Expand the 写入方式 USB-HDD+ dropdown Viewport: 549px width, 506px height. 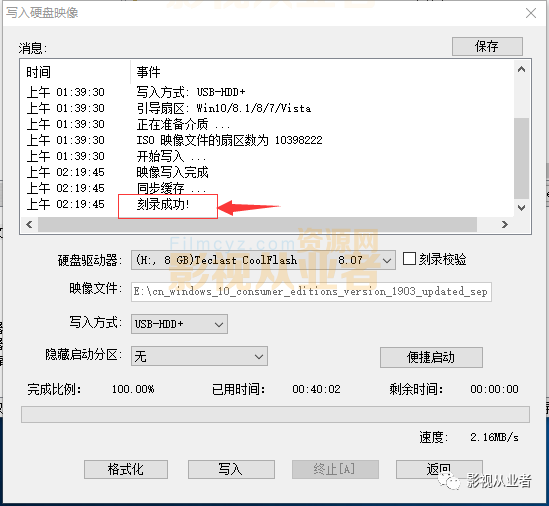(x=179, y=324)
